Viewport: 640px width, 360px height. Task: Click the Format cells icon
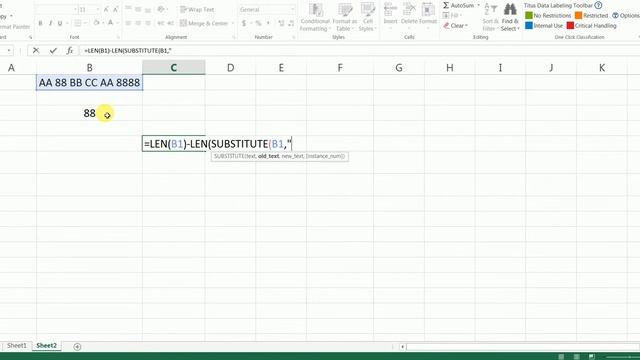pos(428,10)
